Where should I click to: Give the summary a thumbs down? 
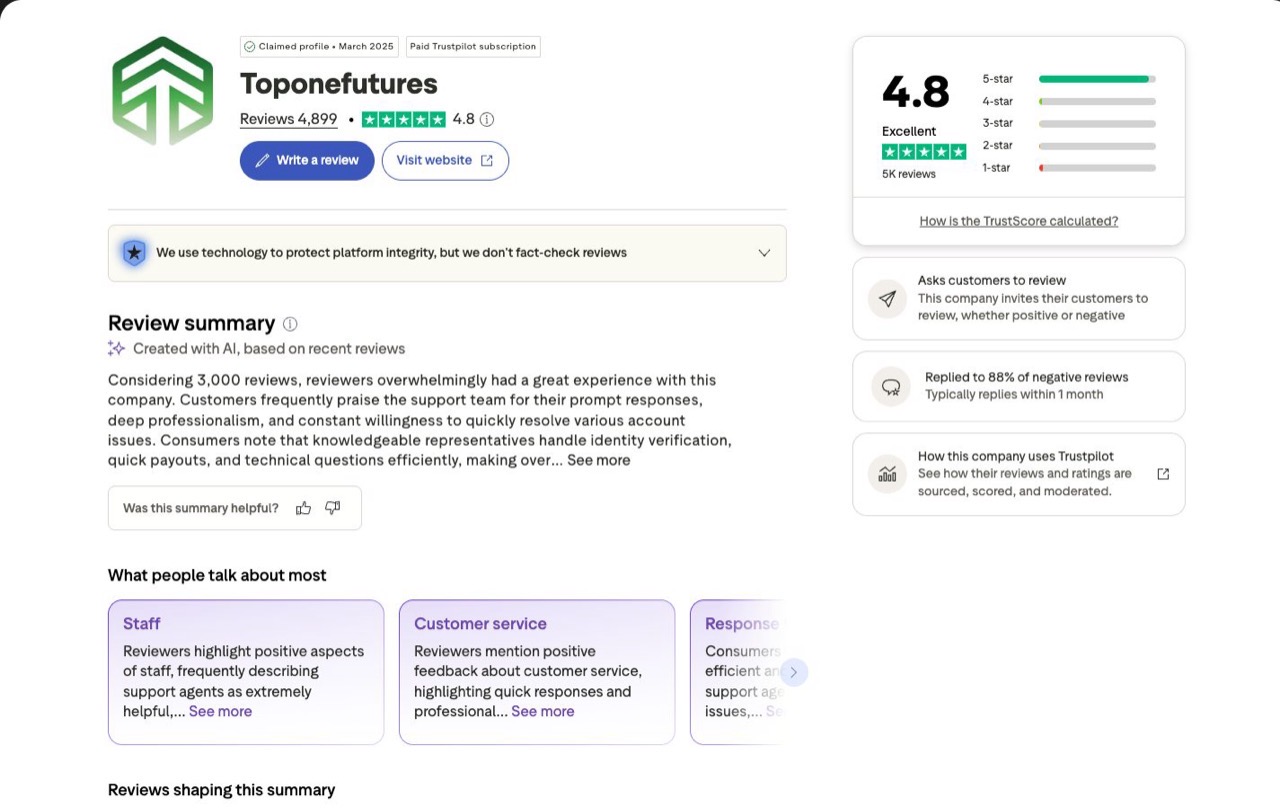[333, 508]
